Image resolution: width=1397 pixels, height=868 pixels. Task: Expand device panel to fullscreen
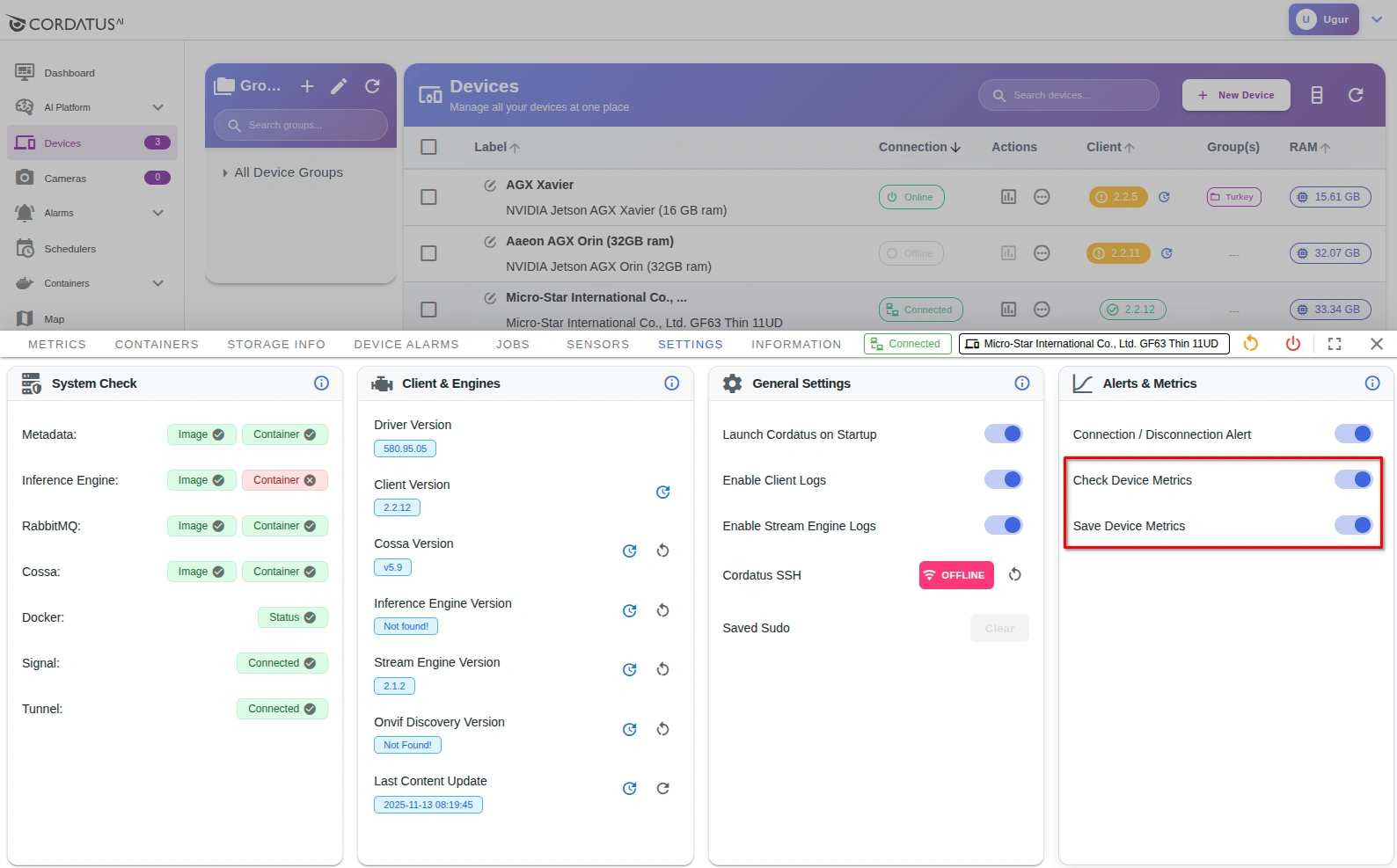1335,344
